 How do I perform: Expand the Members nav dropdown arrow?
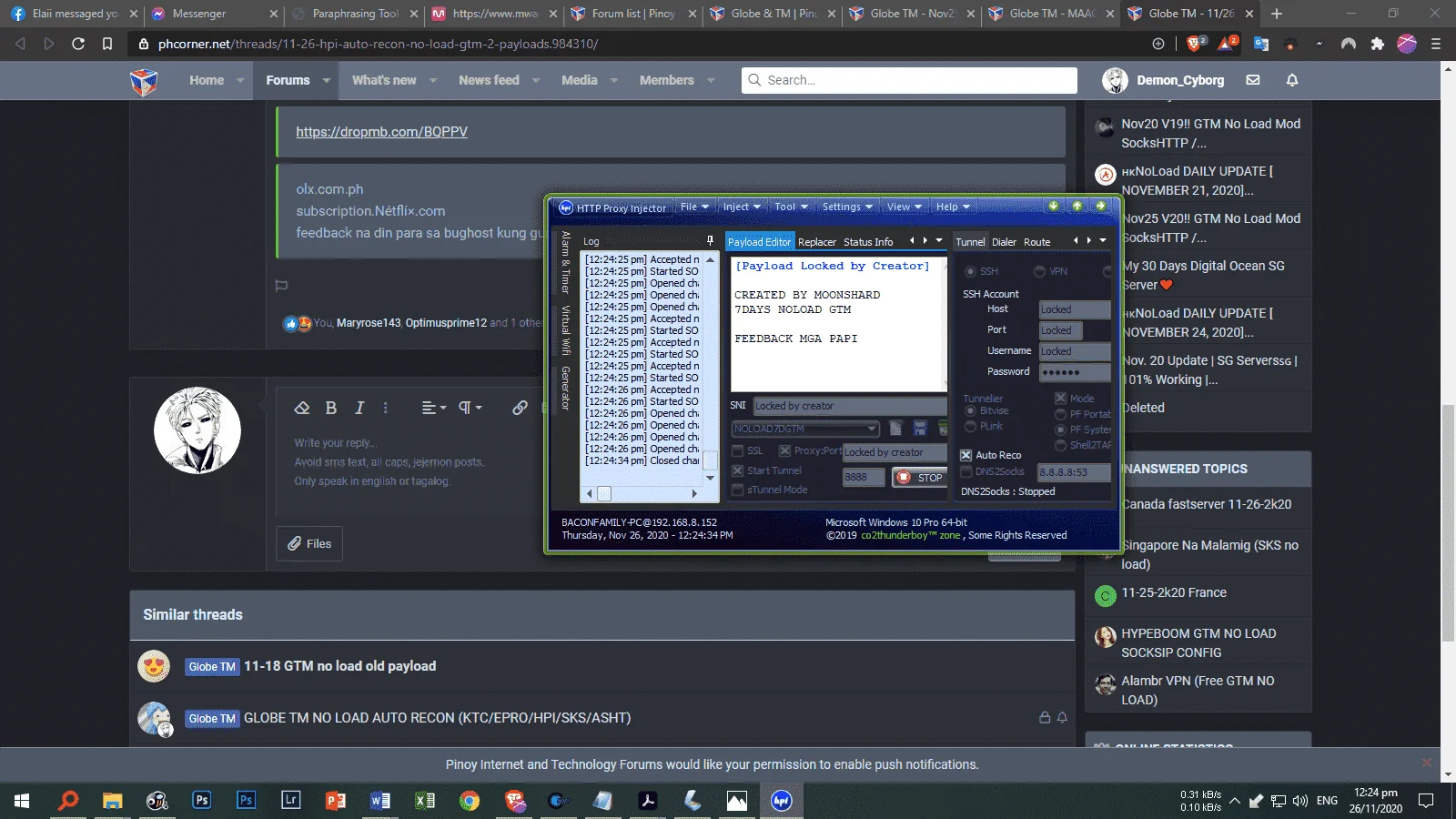tap(711, 80)
